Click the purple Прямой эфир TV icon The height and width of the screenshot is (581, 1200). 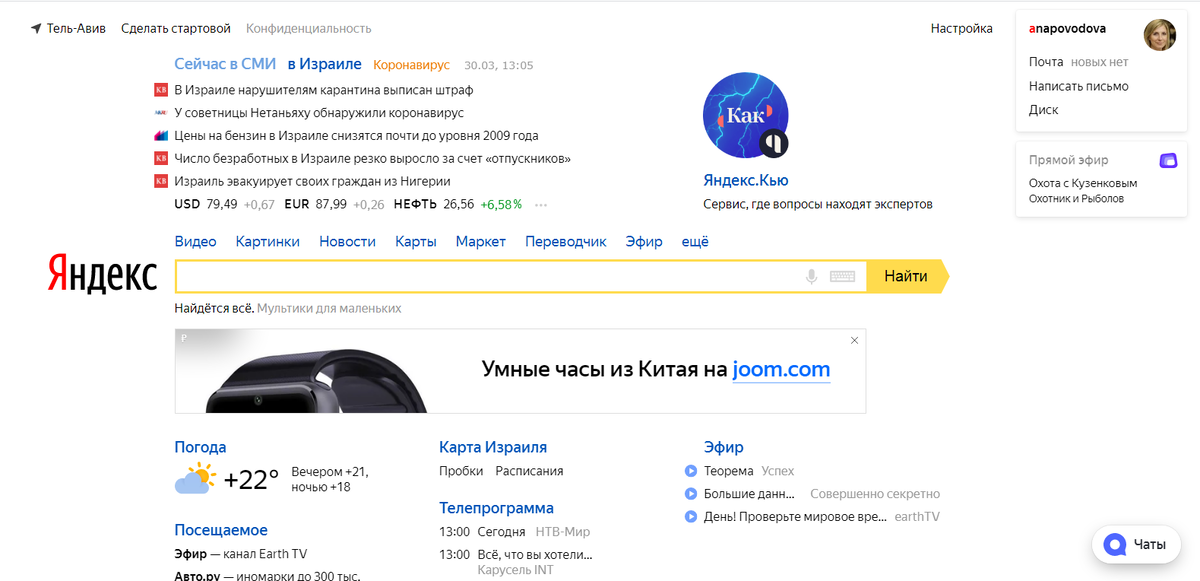[1168, 160]
